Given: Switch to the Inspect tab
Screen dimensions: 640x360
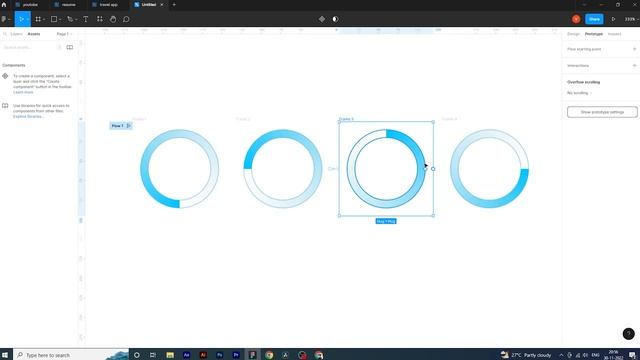Looking at the screenshot, I should [614, 34].
